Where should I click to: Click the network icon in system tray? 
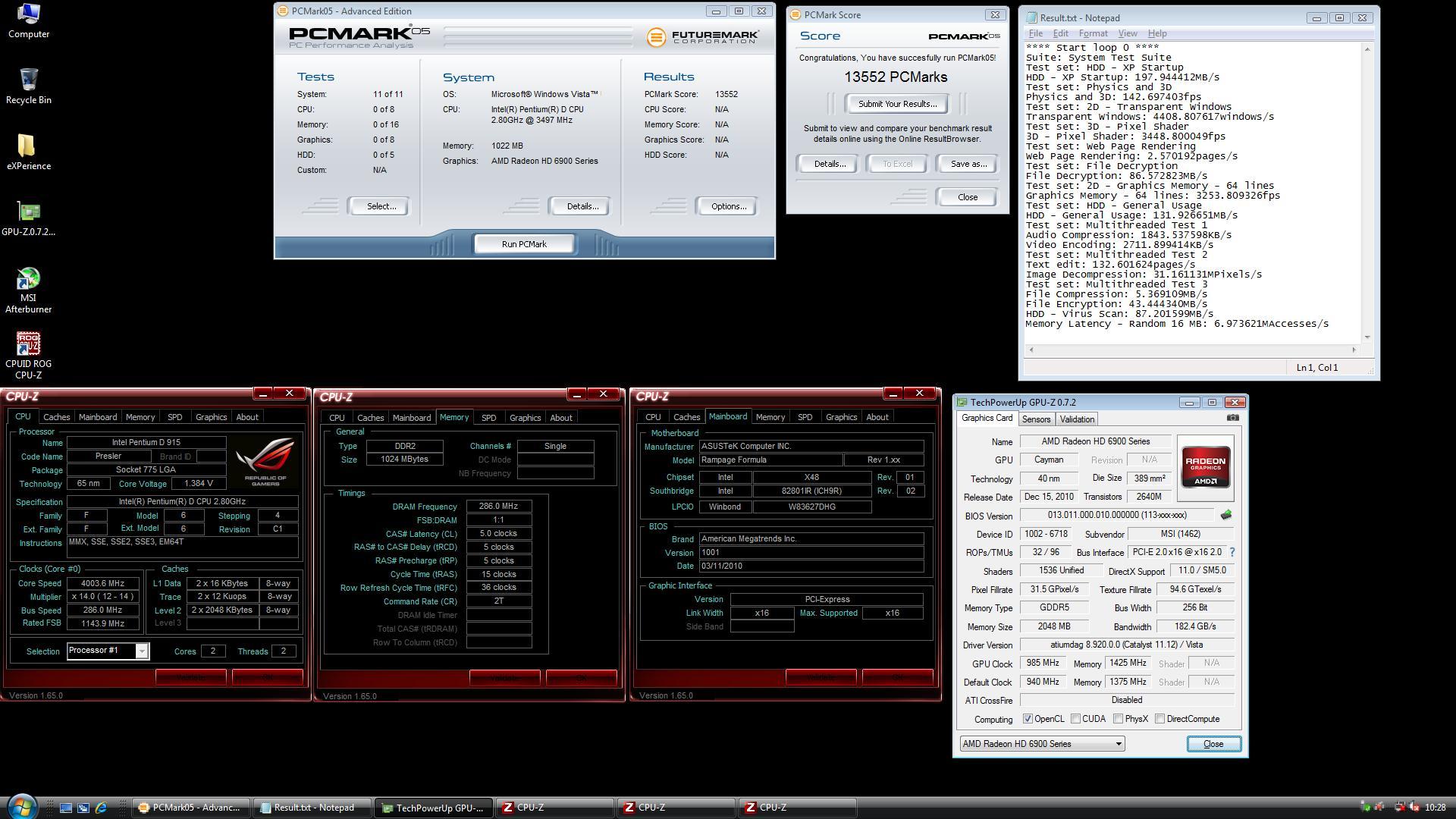[1399, 808]
